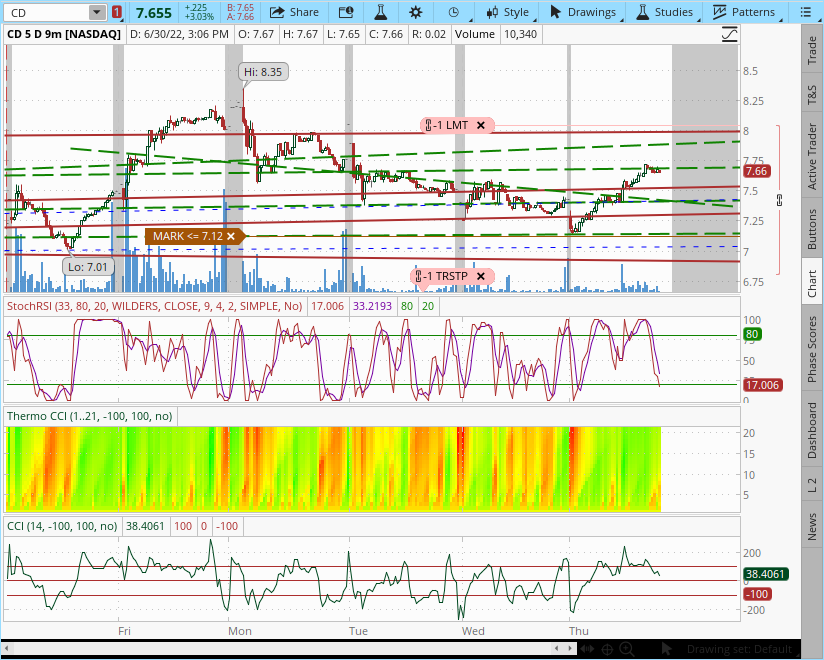Cancel the -1 TRSTP order

481,276
